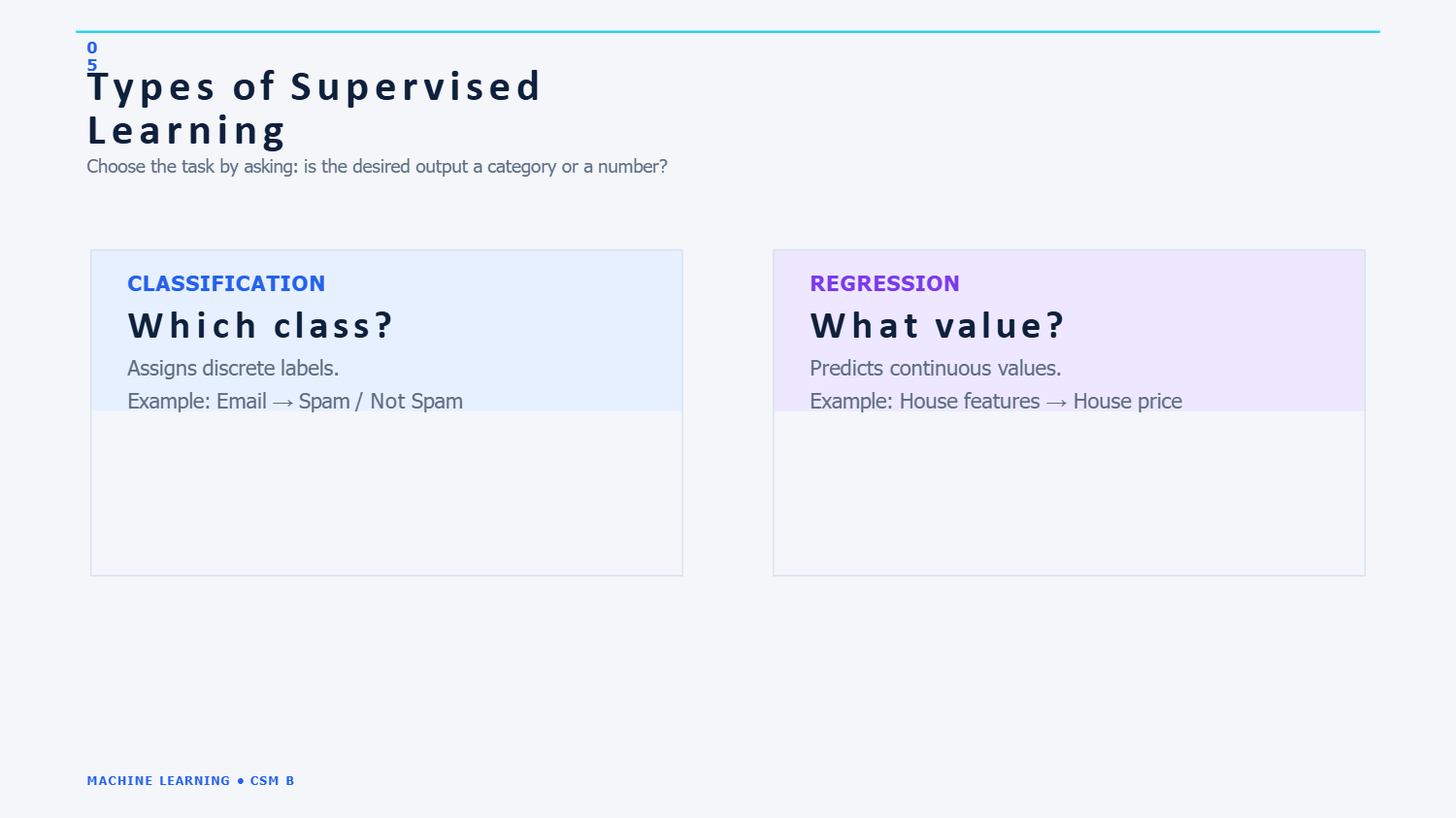Click empty area of Regression card
Viewport: 1456px width, 818px height.
[1069, 493]
